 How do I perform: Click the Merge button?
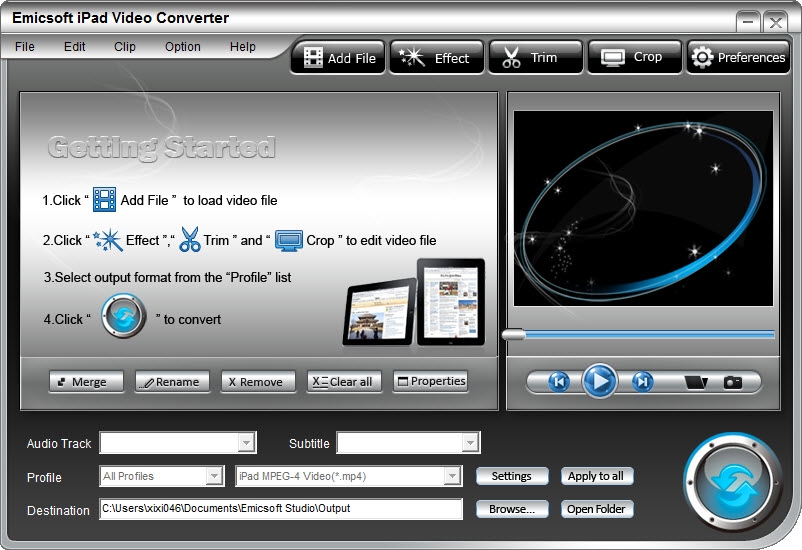[x=86, y=382]
